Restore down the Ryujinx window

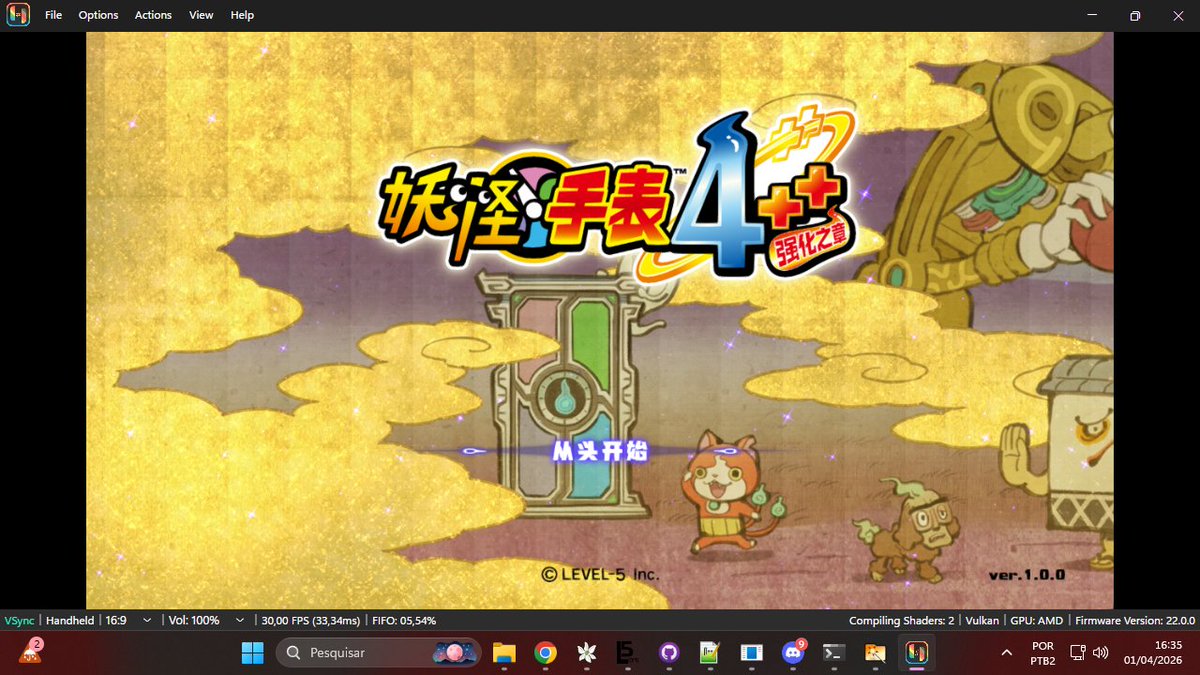[1135, 15]
